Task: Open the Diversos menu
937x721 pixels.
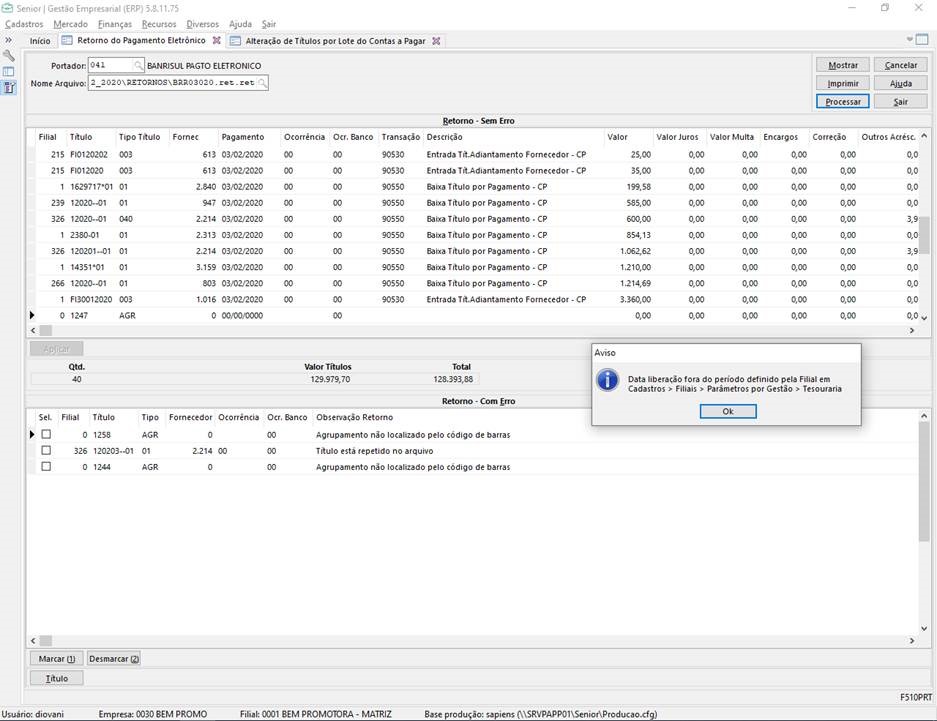Action: click(x=203, y=24)
